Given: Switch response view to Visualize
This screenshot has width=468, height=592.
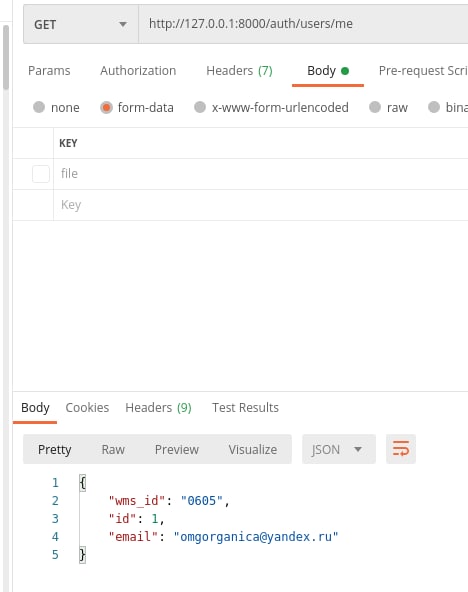Looking at the screenshot, I should pyautogui.click(x=252, y=450).
